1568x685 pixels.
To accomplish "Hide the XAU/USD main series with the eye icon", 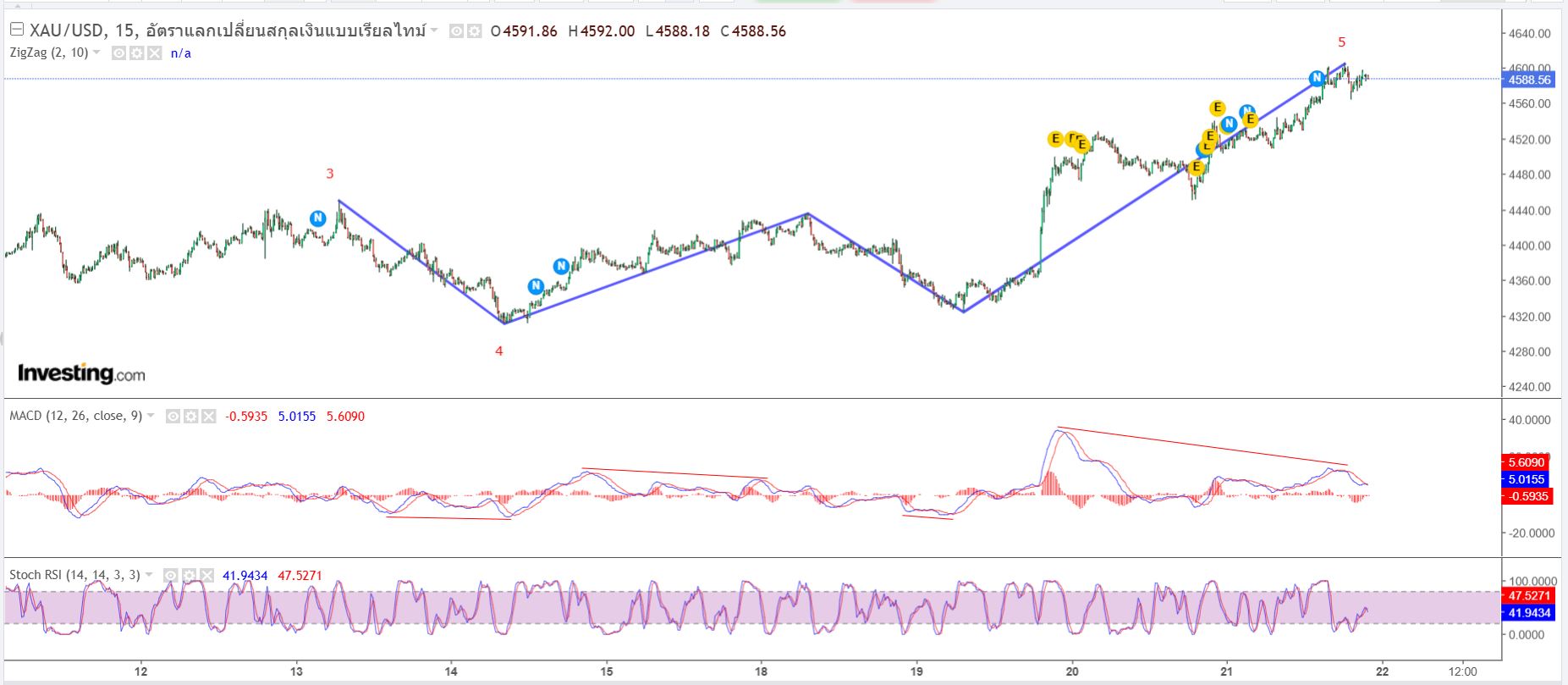I will click(456, 31).
